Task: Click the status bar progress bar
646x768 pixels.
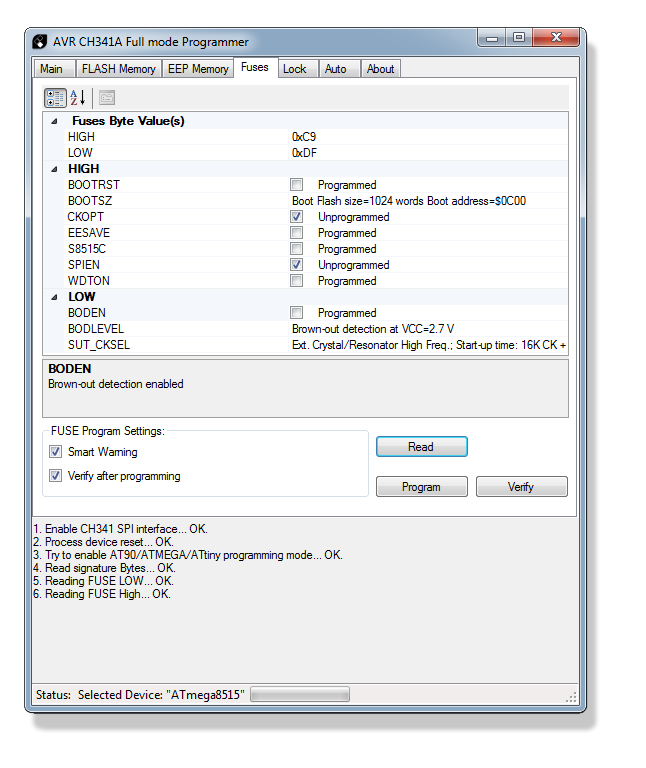Action: tap(300, 695)
